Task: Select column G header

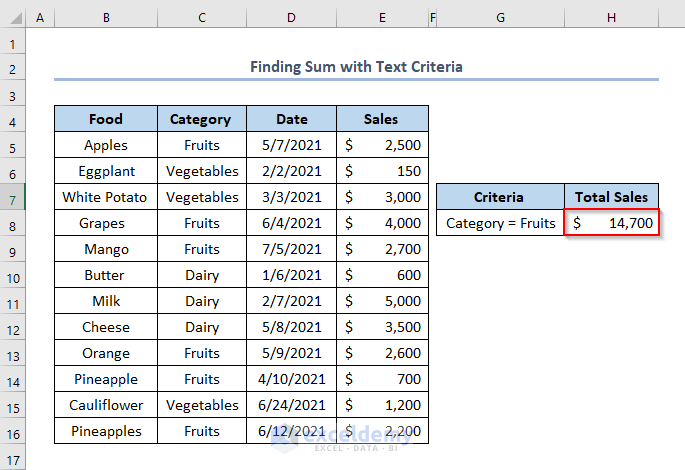Action: (x=500, y=19)
